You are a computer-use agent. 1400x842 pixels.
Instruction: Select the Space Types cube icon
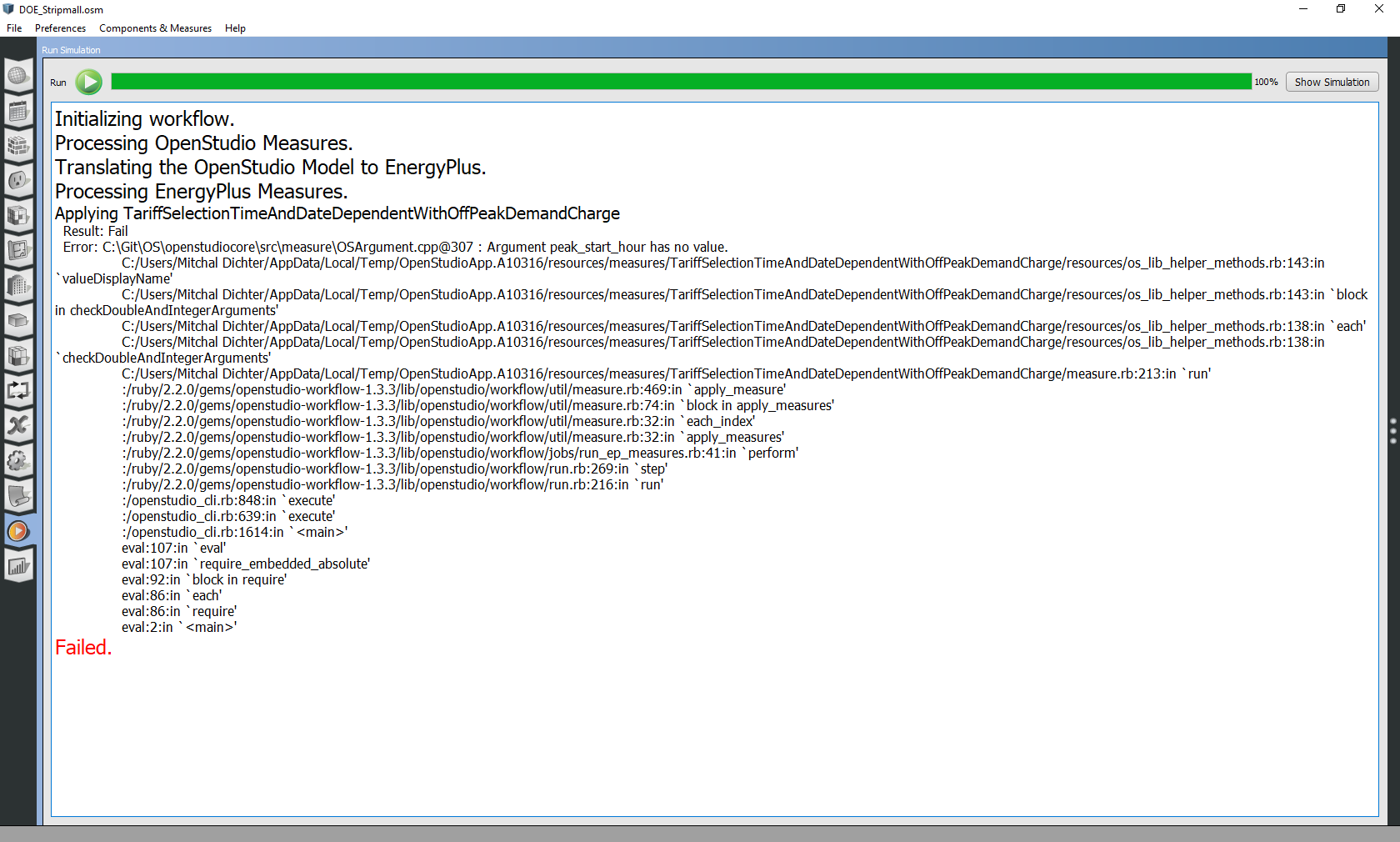[x=18, y=216]
